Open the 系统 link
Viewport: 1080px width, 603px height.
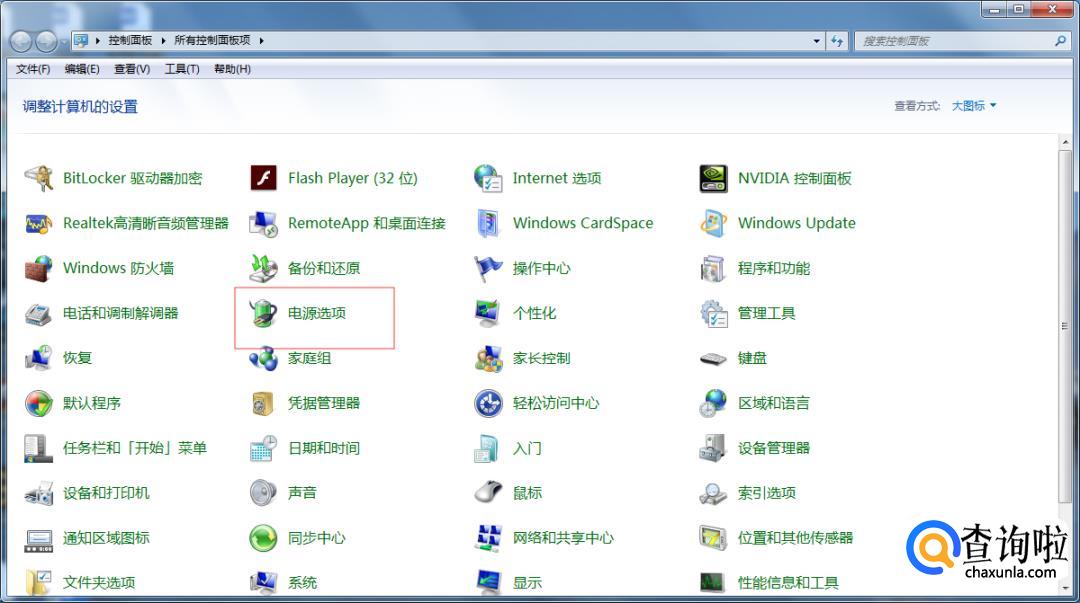(x=302, y=583)
